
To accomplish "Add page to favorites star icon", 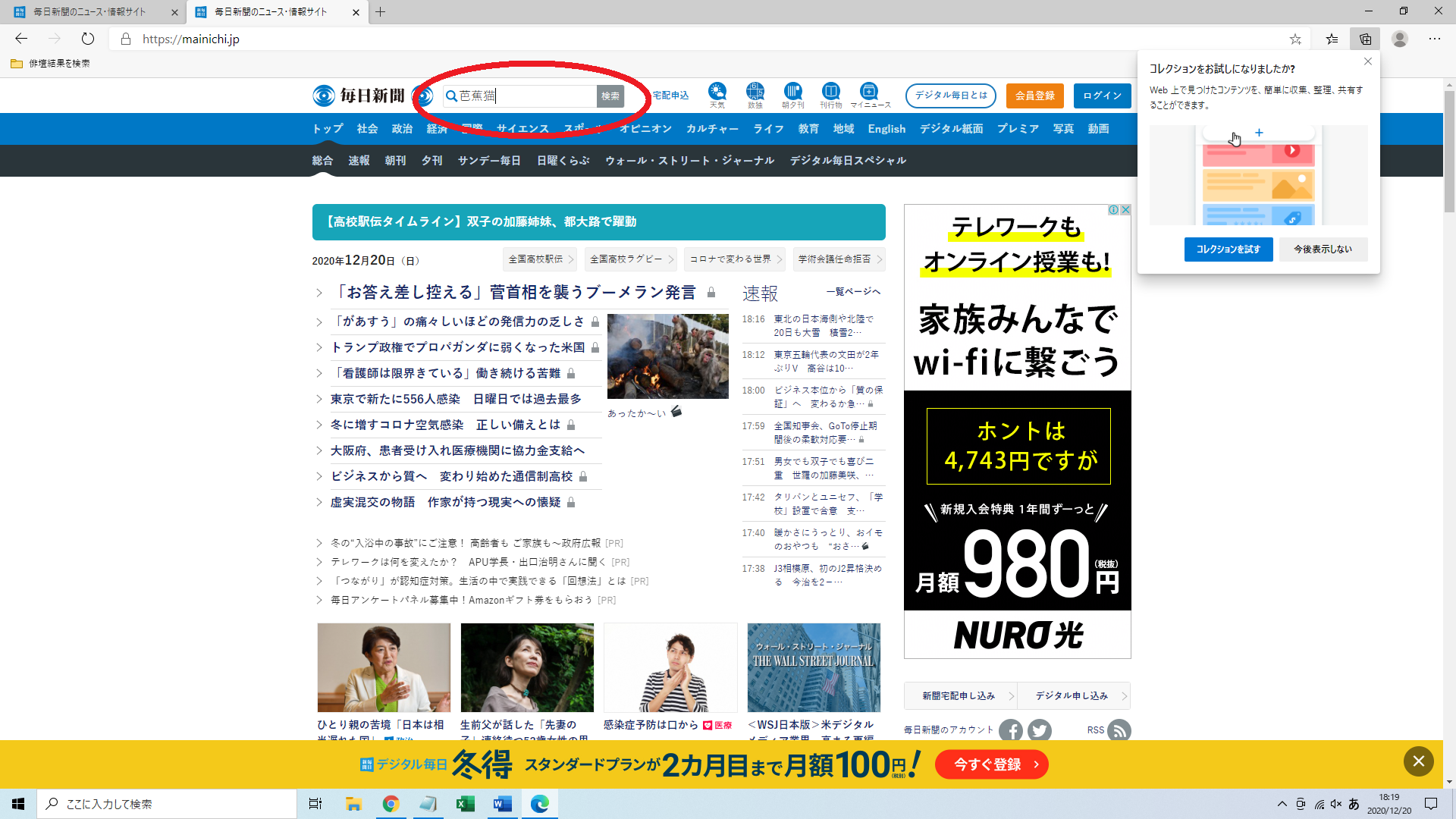I will coord(1295,39).
